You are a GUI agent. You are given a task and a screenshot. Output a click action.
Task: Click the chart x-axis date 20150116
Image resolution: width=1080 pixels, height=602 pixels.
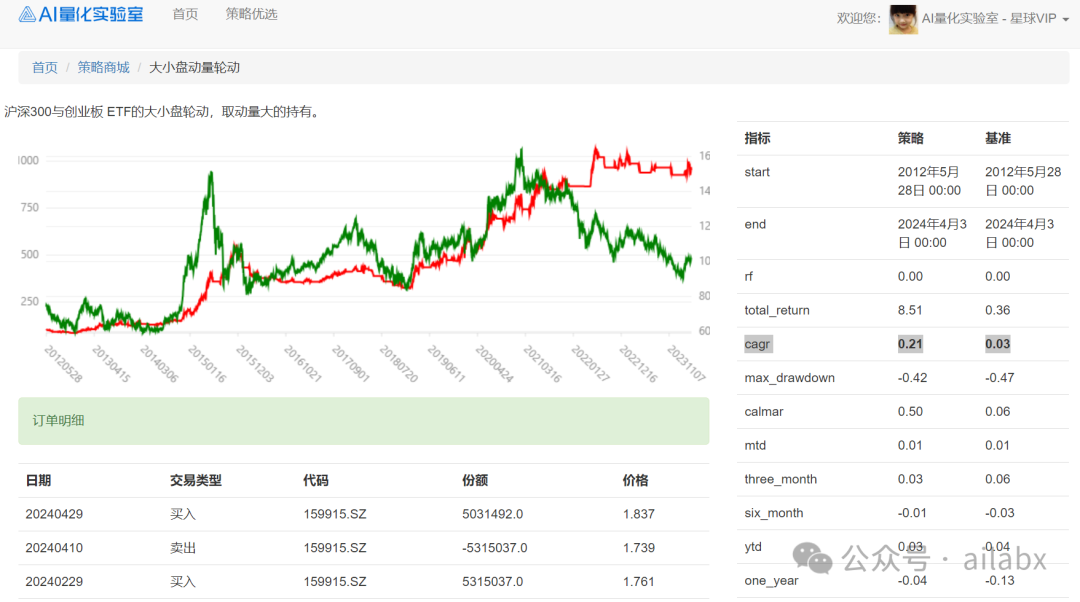[x=207, y=364]
